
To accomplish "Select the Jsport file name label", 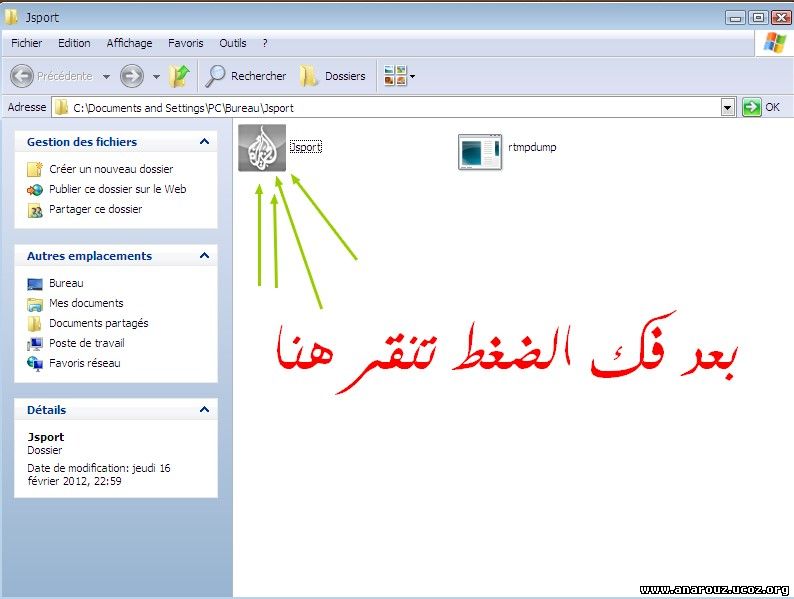I will [x=305, y=147].
